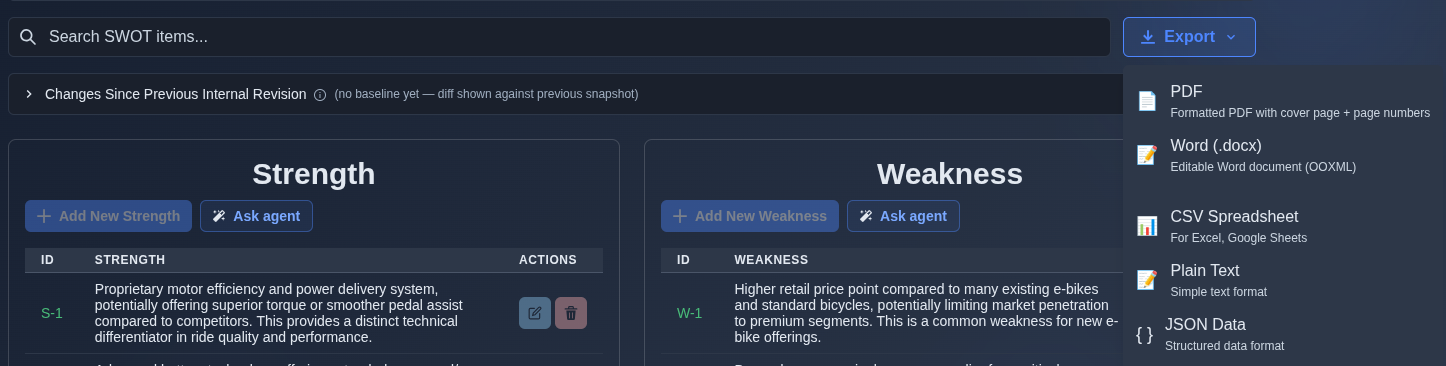Image resolution: width=1446 pixels, height=366 pixels.
Task: Click ID header in Strength table
Action: (x=47, y=260)
